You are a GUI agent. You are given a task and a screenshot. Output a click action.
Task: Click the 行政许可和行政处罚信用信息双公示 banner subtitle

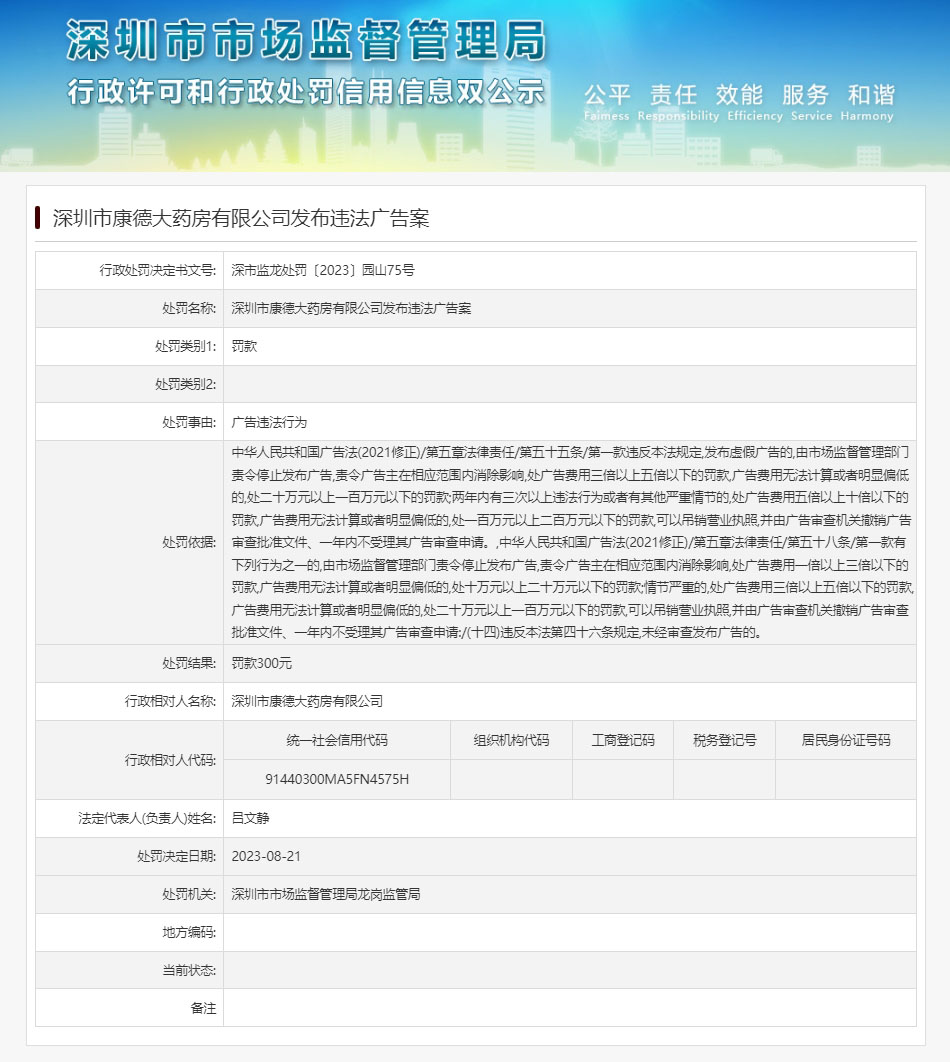[306, 91]
